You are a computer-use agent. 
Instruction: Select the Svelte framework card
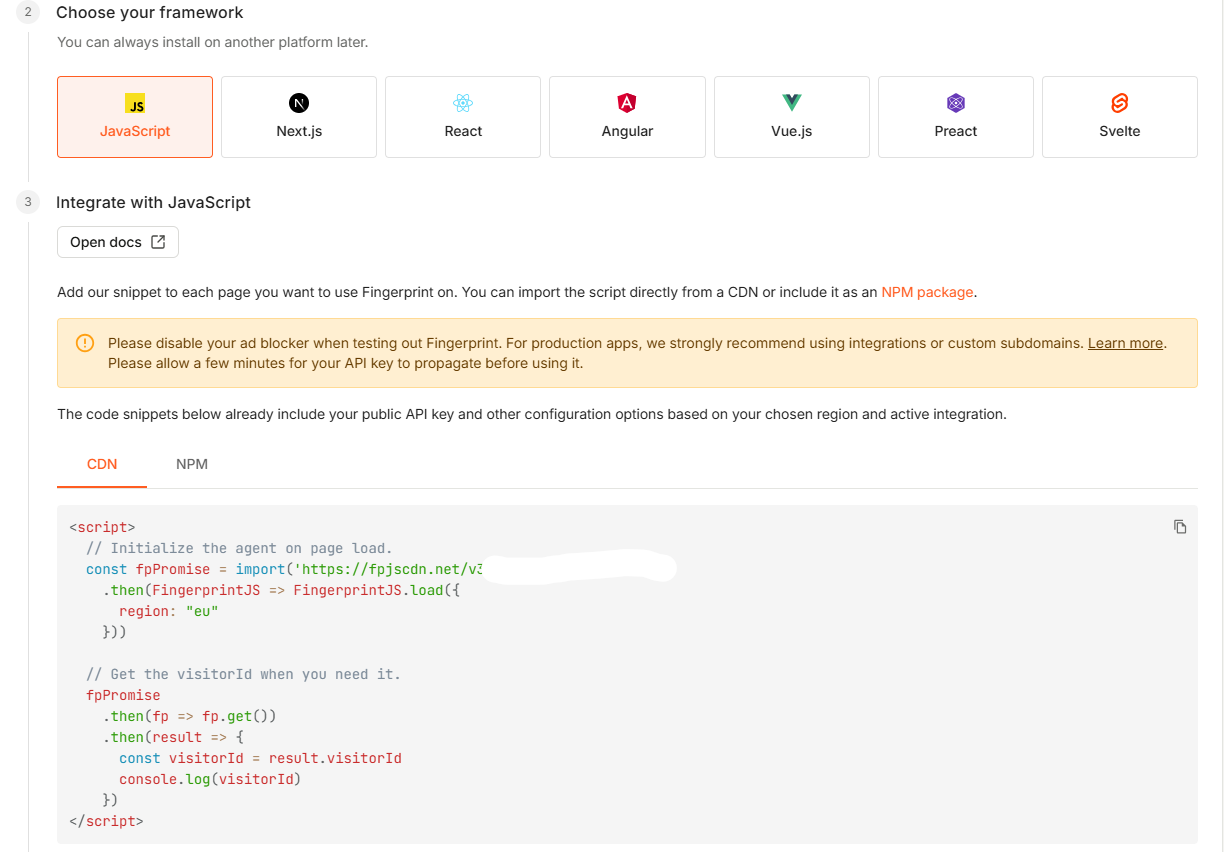point(1120,117)
